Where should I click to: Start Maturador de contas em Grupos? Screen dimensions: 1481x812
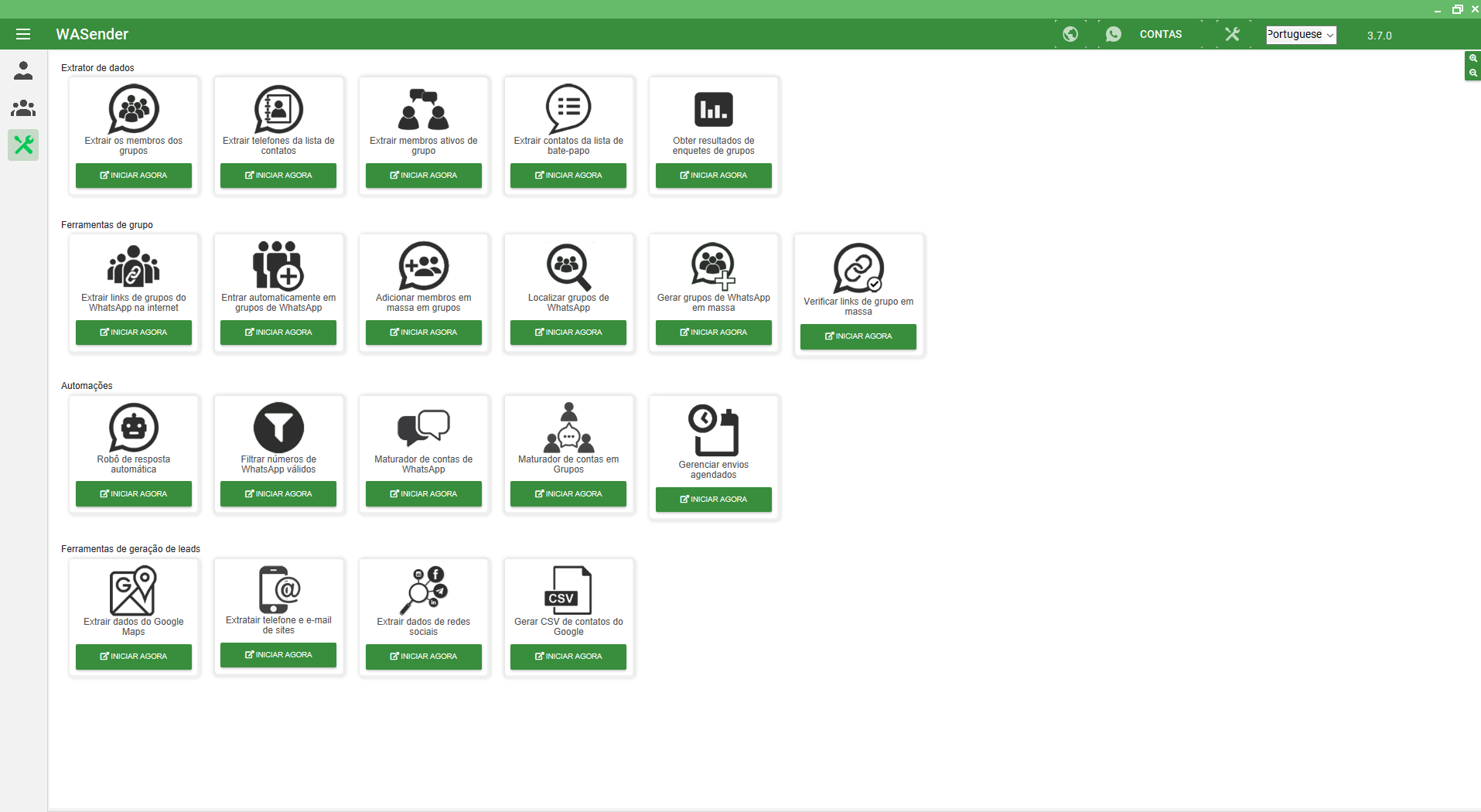568,494
